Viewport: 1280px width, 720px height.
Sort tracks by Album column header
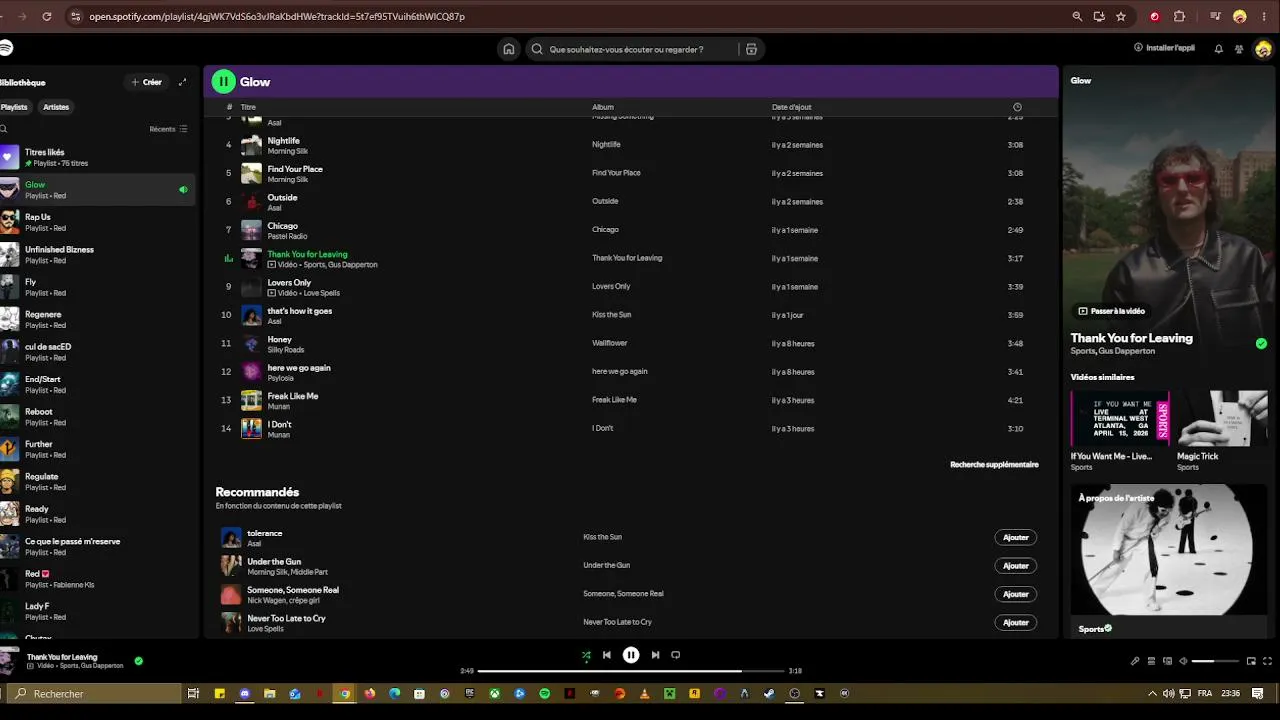(x=602, y=107)
